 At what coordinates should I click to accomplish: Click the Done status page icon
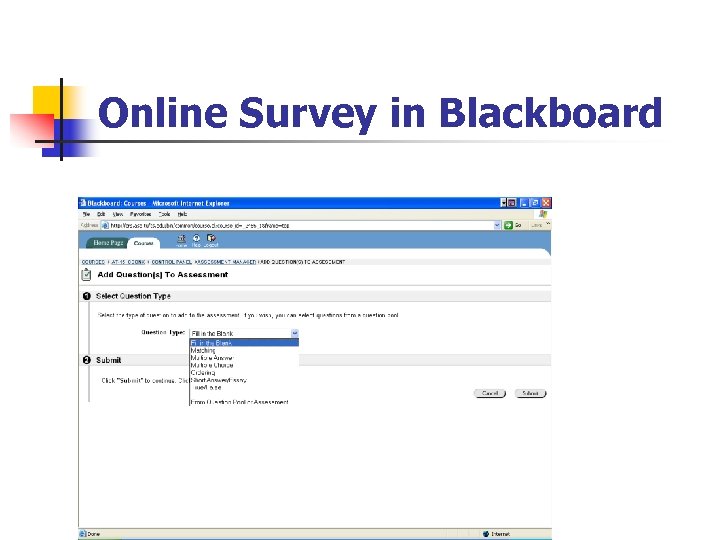point(83,534)
